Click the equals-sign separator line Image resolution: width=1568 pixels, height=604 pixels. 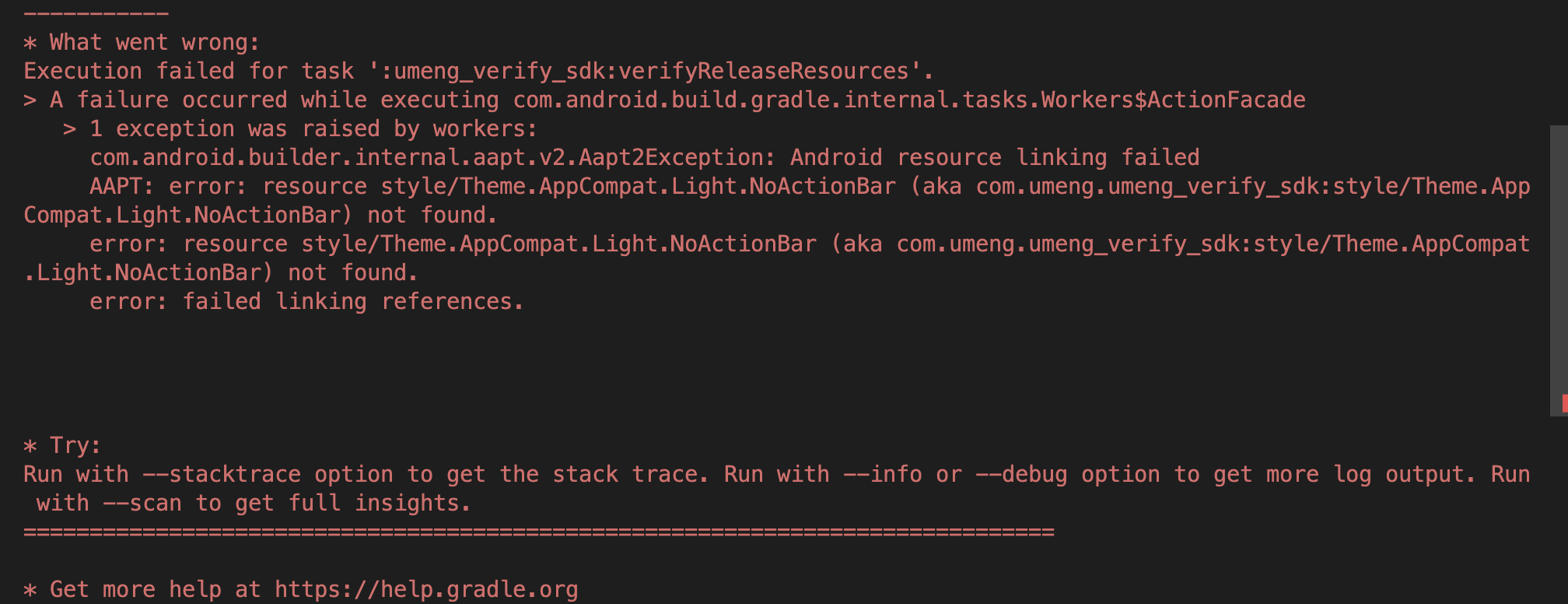click(538, 532)
